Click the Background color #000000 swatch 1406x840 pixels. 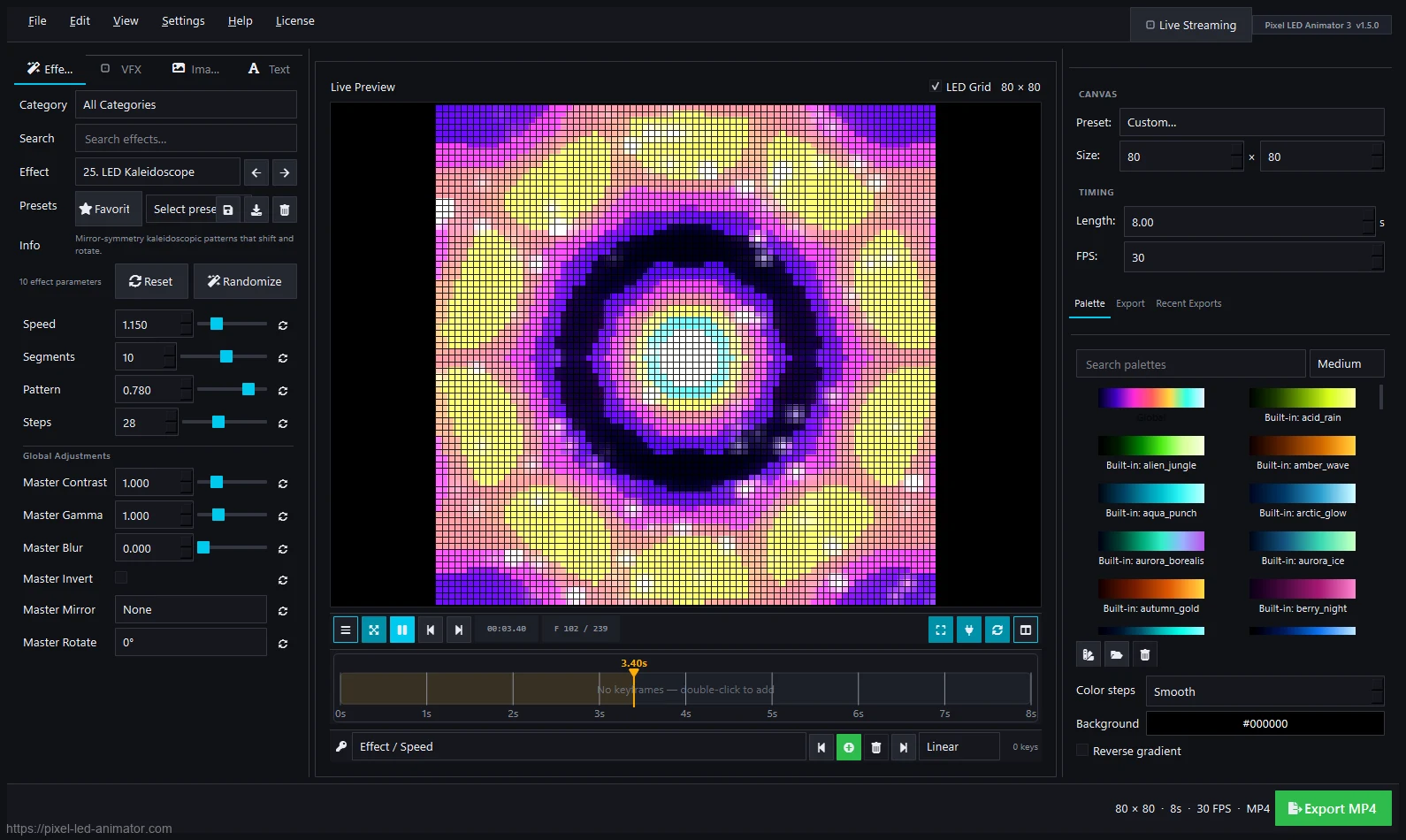(x=1265, y=723)
